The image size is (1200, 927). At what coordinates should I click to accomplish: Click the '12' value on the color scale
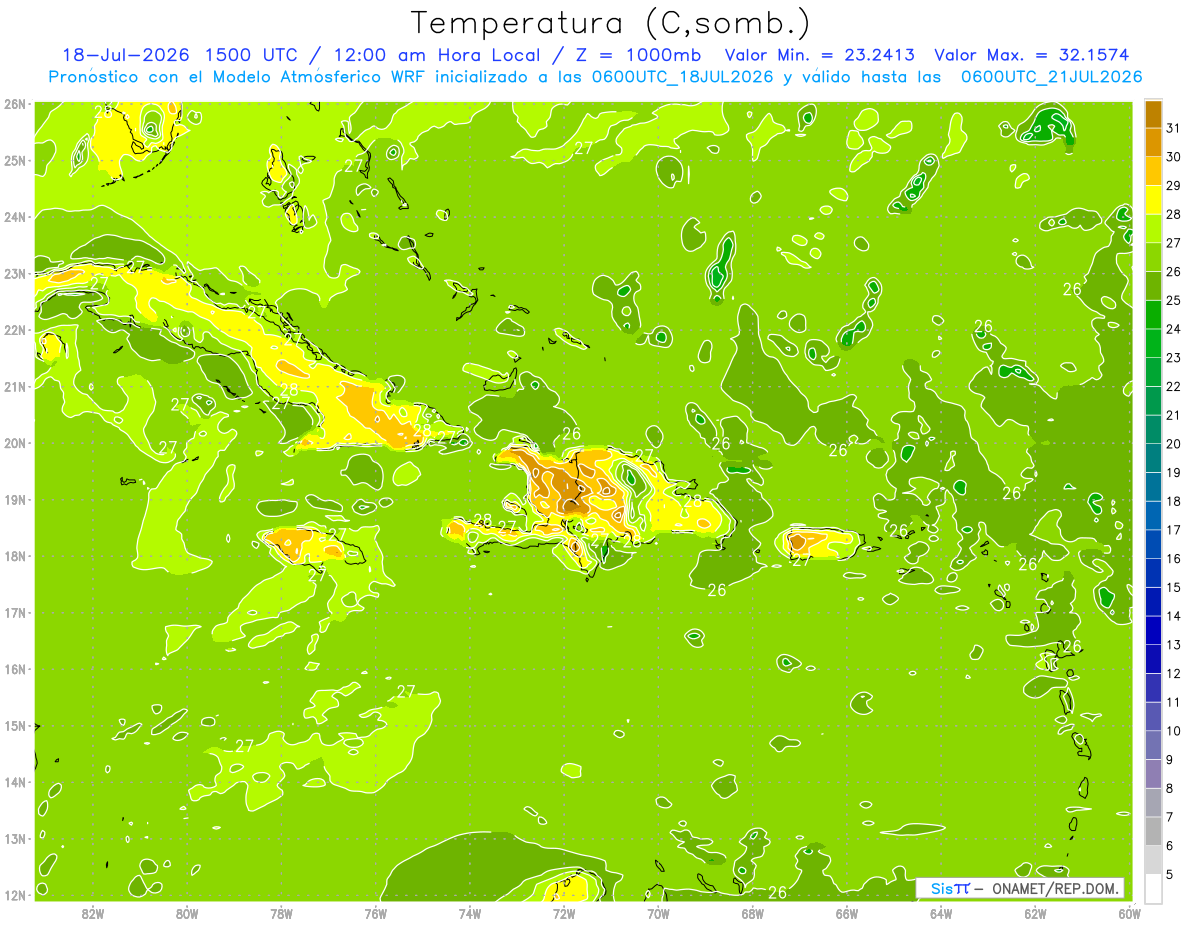coord(1173,673)
